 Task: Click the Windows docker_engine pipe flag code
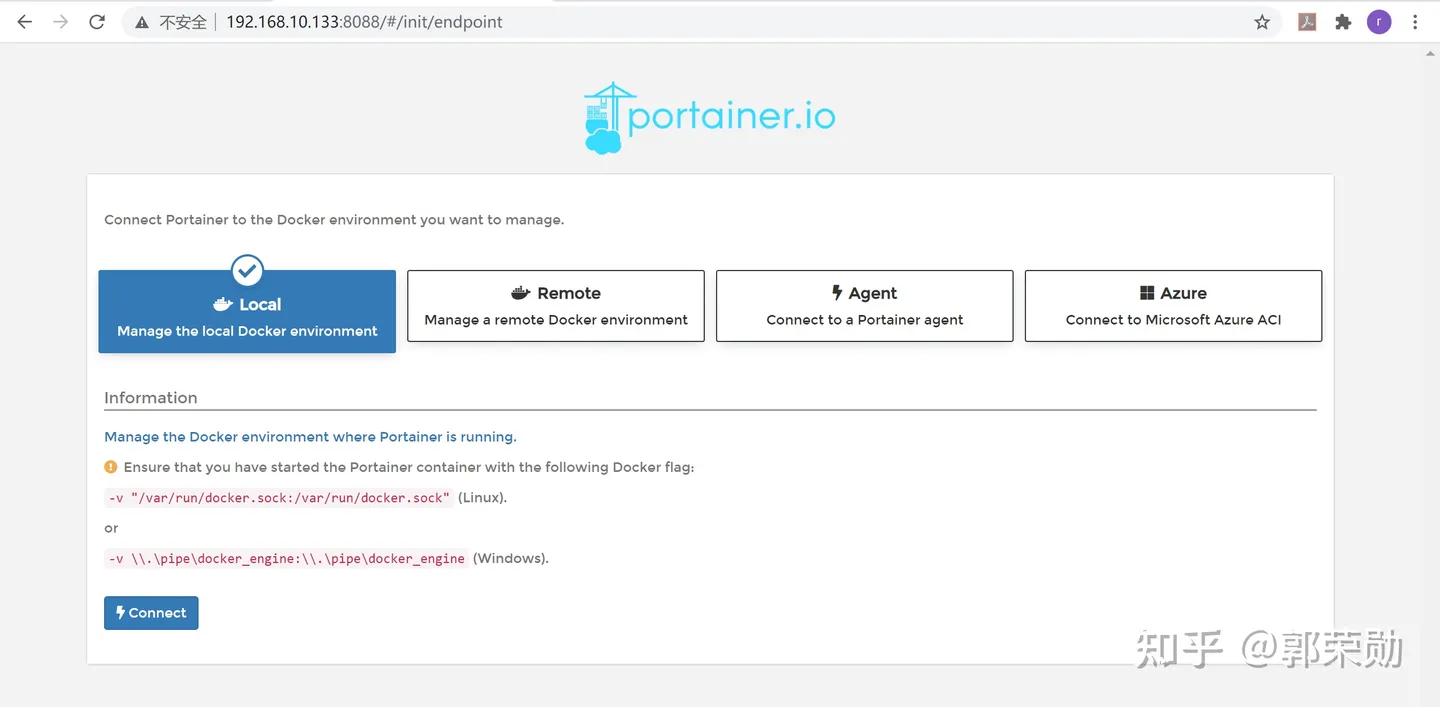(x=287, y=559)
